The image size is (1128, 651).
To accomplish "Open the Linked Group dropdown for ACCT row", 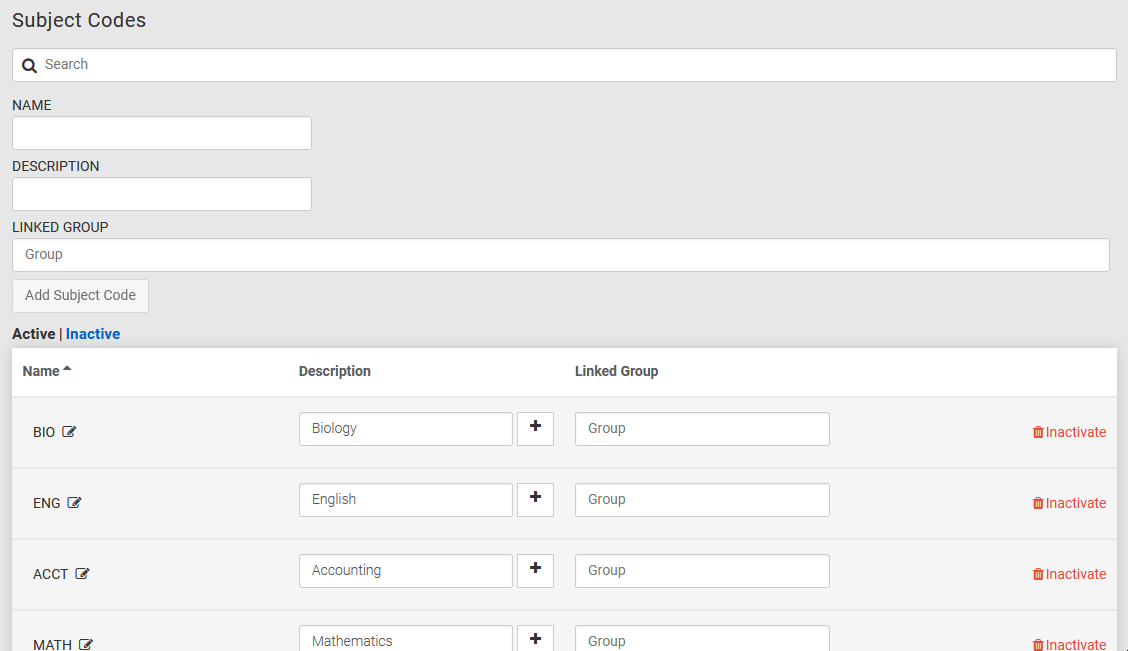I will [701, 571].
